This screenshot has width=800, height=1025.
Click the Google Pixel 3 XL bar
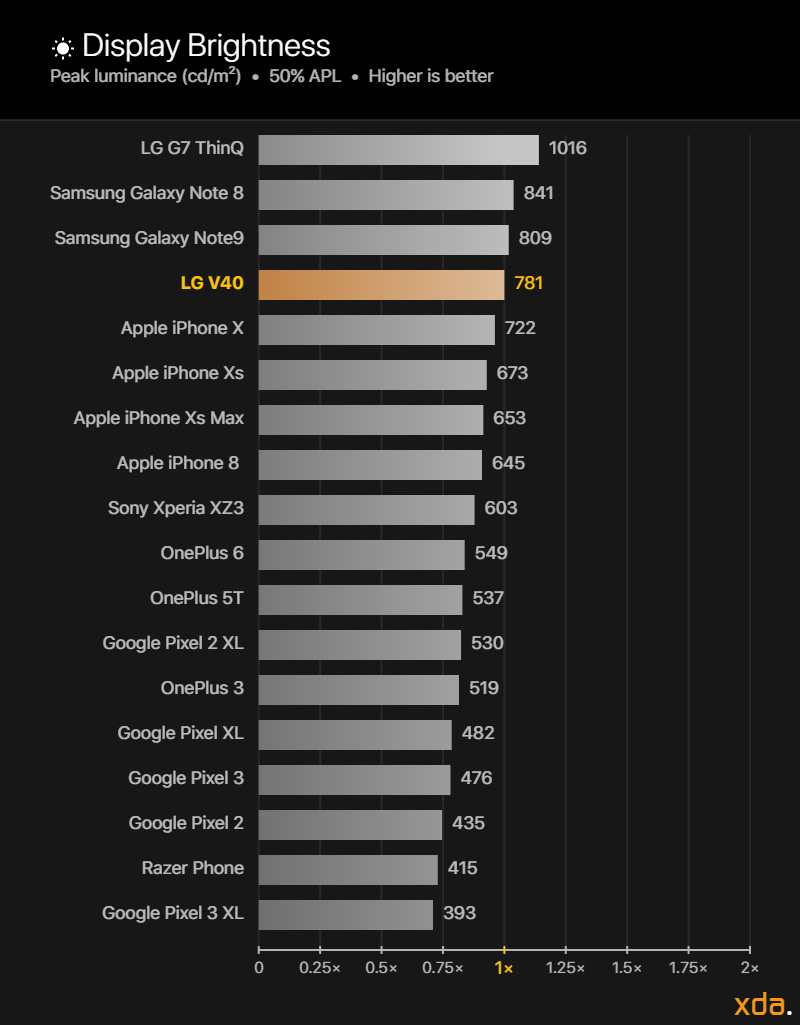point(346,915)
